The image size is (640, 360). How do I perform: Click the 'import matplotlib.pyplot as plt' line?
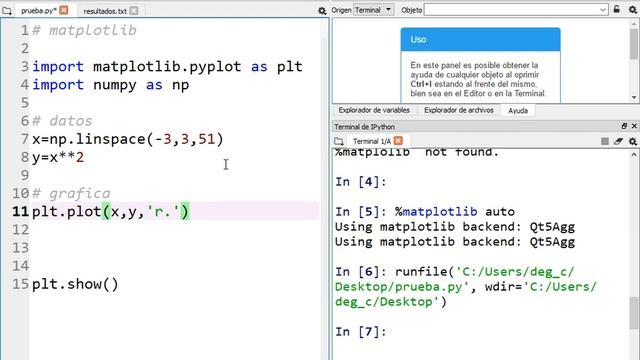167,67
